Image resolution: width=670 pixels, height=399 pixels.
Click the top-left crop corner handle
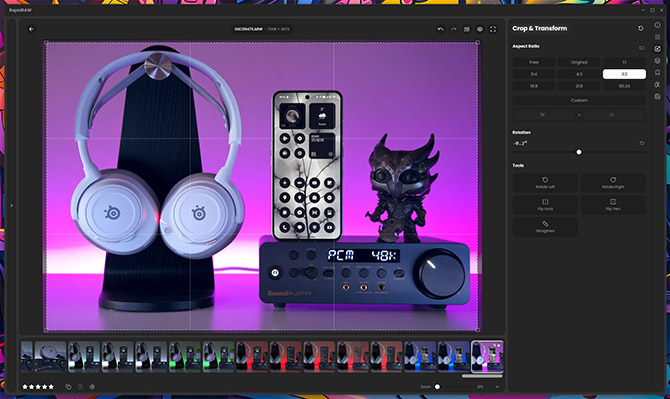pos(46,42)
